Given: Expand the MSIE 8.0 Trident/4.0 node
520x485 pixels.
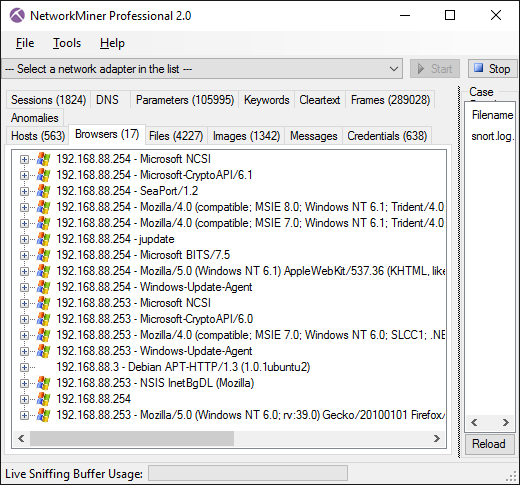Looking at the screenshot, I should [24, 207].
